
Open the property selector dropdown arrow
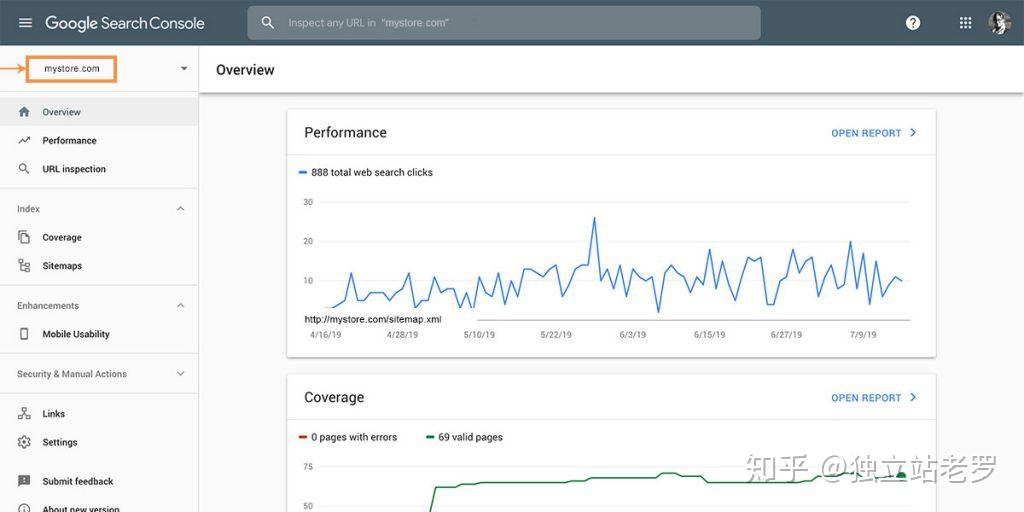click(x=184, y=69)
